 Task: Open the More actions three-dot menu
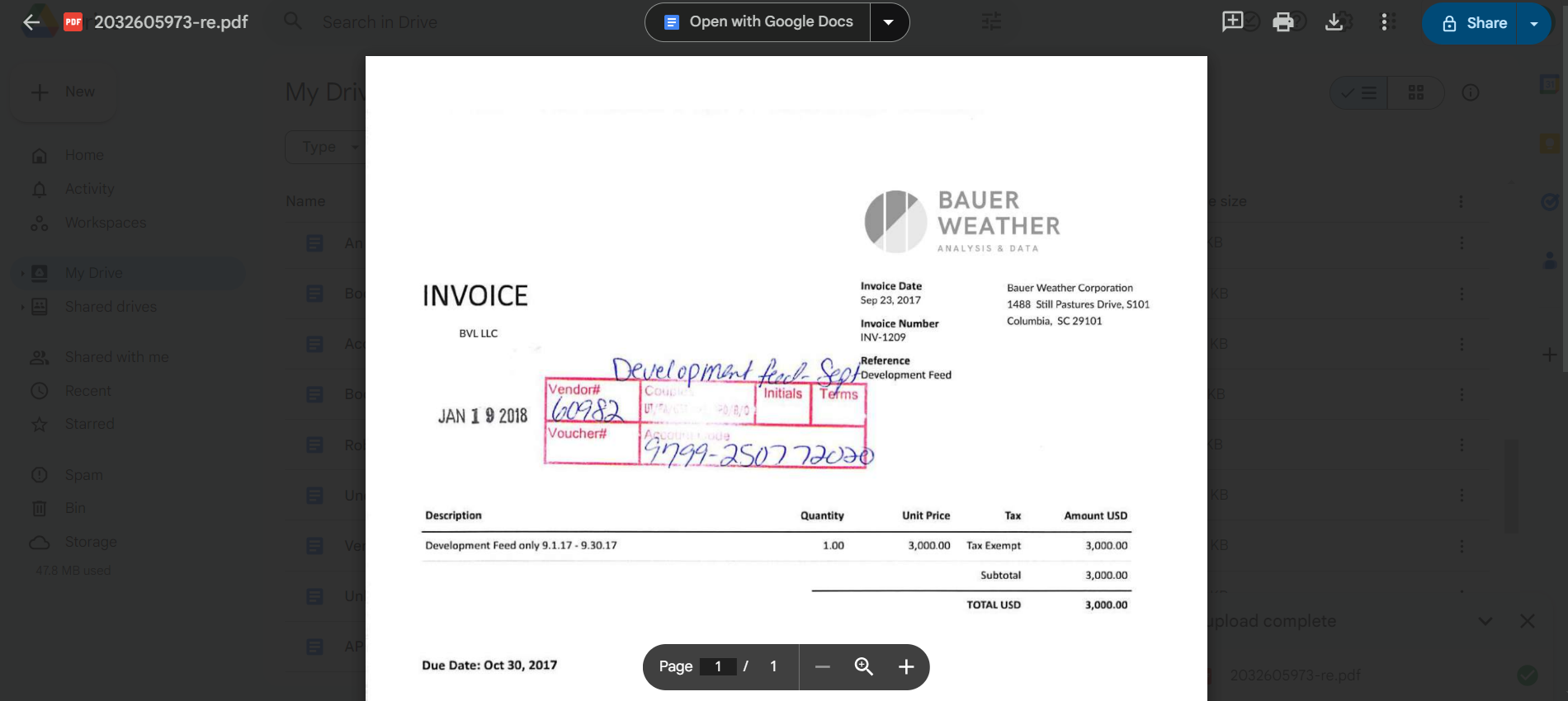tap(1385, 22)
